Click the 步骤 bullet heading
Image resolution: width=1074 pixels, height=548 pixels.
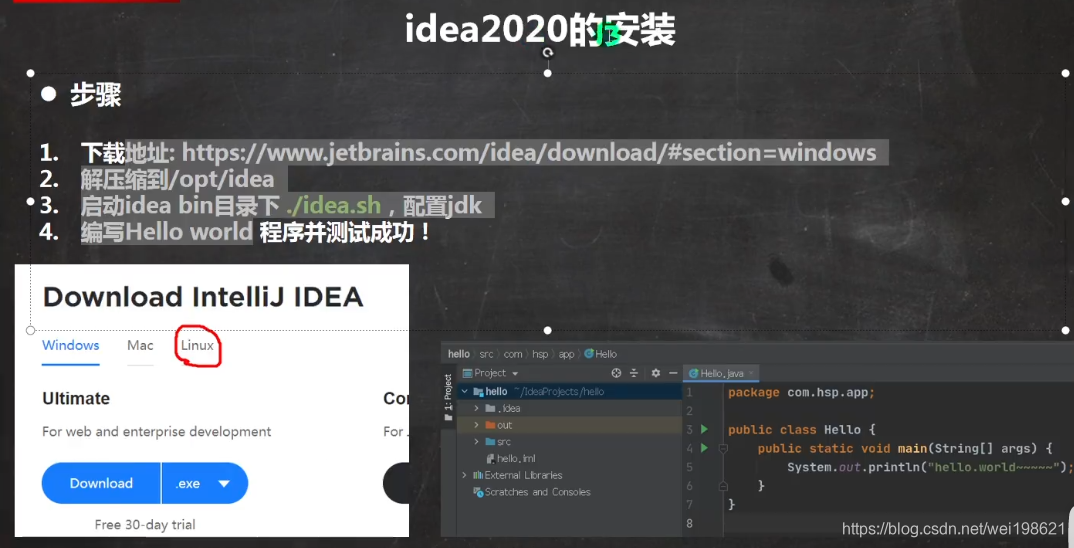click(96, 95)
